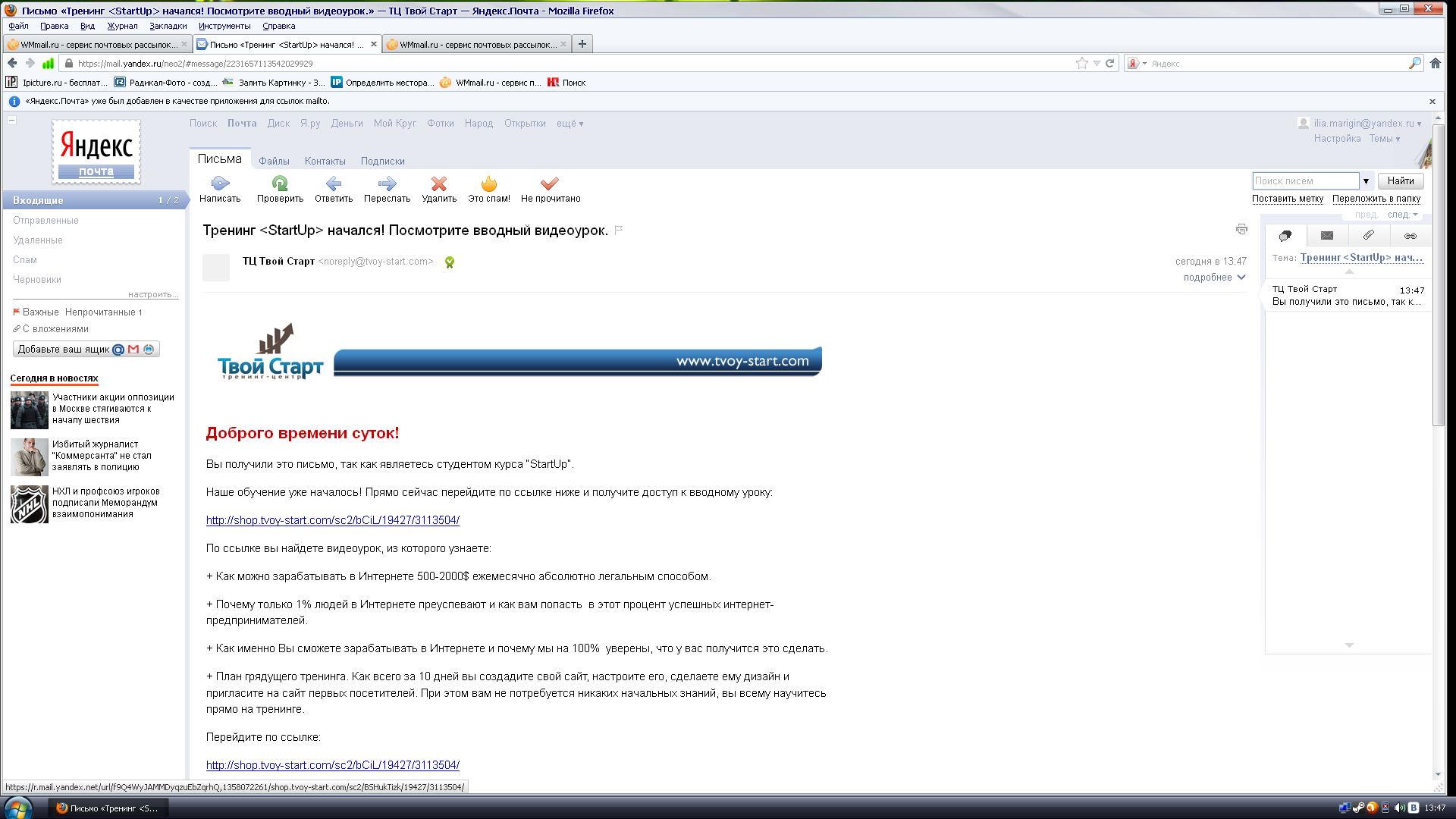Click the bookmark star in the address bar

pyautogui.click(x=1082, y=64)
